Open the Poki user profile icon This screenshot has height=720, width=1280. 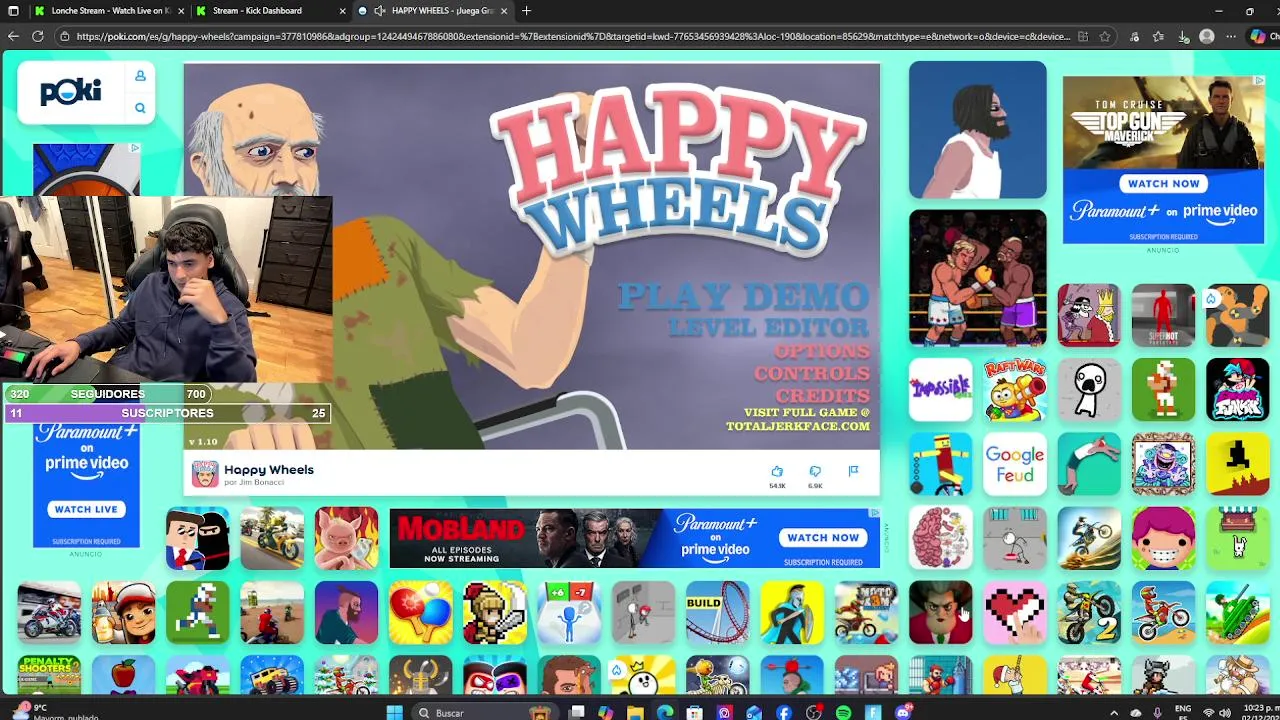tap(140, 76)
